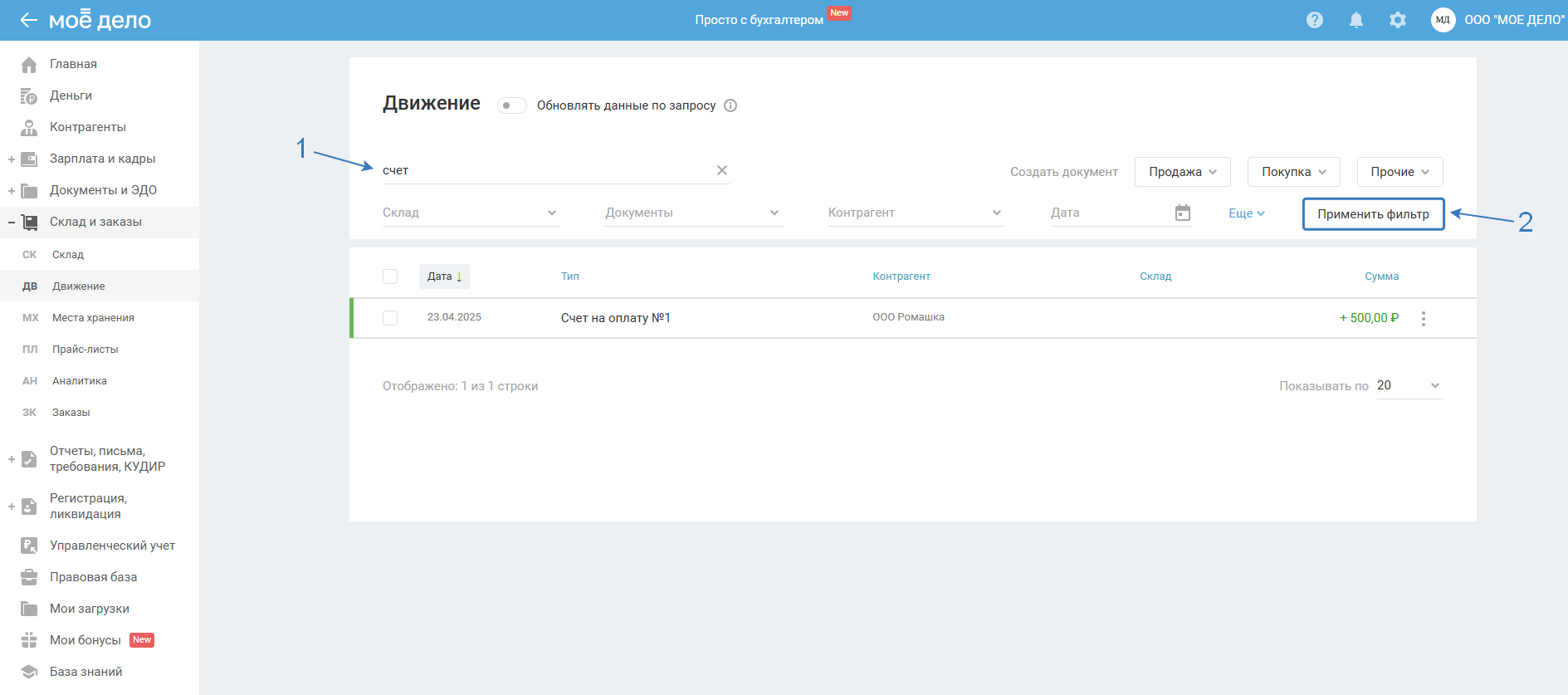Open Заказы submenu item
This screenshot has width=1568, height=695.
100,413
